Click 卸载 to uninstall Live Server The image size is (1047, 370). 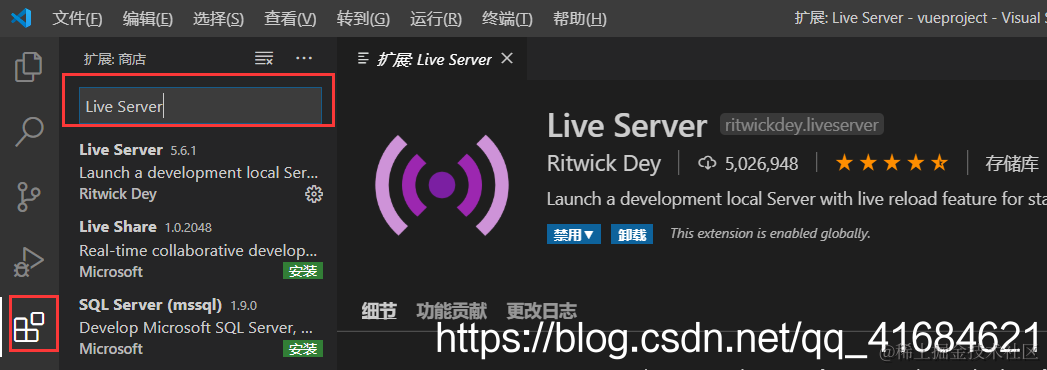(632, 234)
